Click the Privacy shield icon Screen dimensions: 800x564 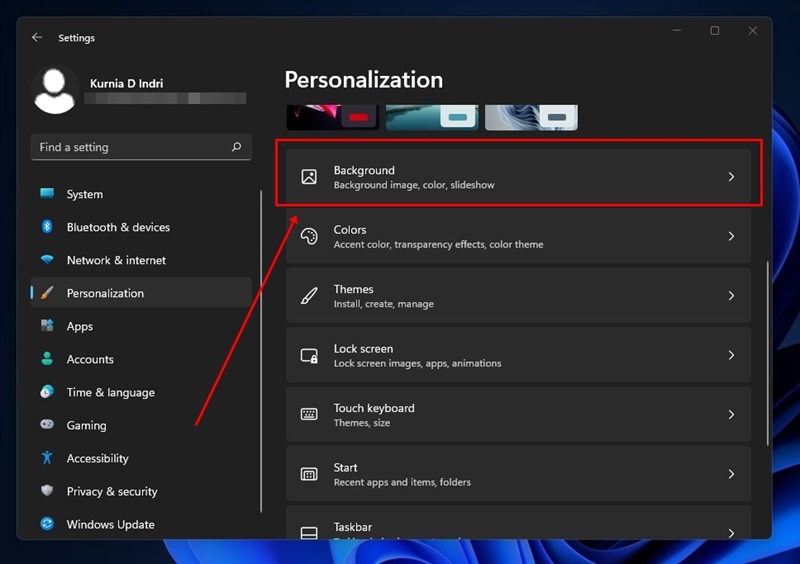47,491
